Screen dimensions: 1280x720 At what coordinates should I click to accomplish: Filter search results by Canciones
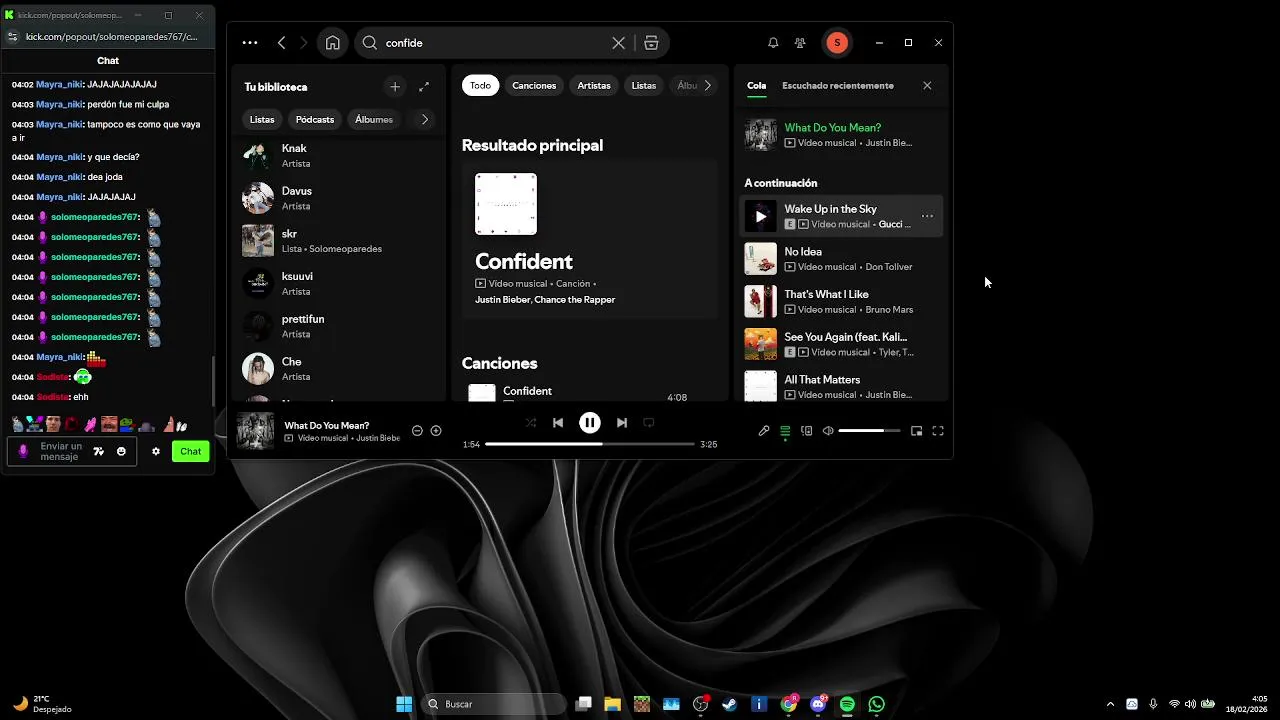click(x=534, y=86)
